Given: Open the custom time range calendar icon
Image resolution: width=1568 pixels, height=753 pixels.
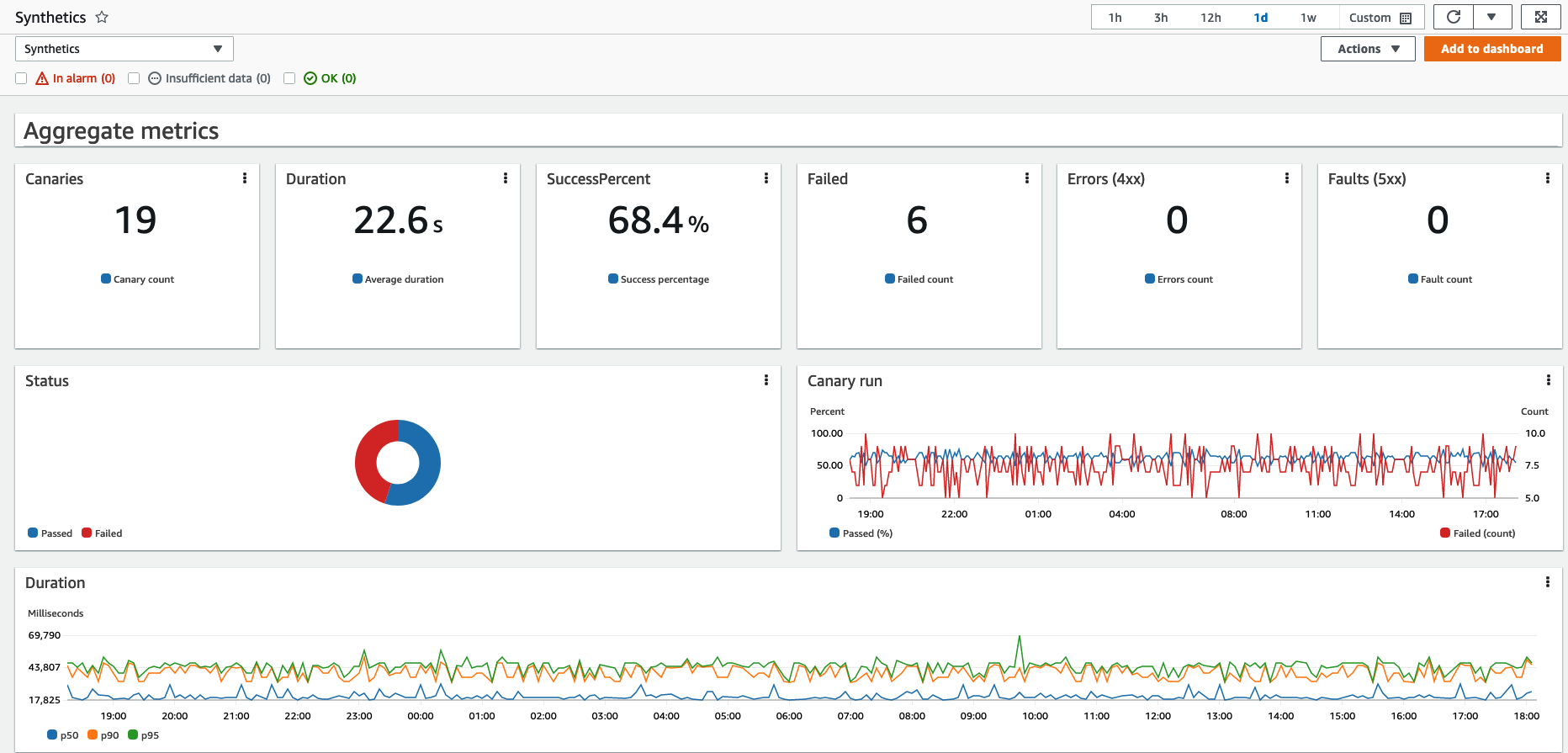Looking at the screenshot, I should tap(1406, 18).
